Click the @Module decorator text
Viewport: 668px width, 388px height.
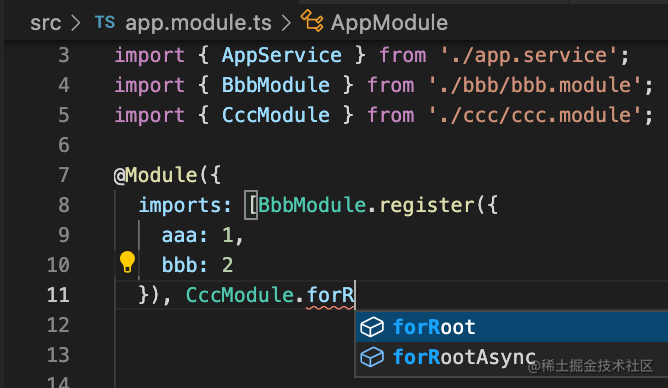click(x=155, y=175)
